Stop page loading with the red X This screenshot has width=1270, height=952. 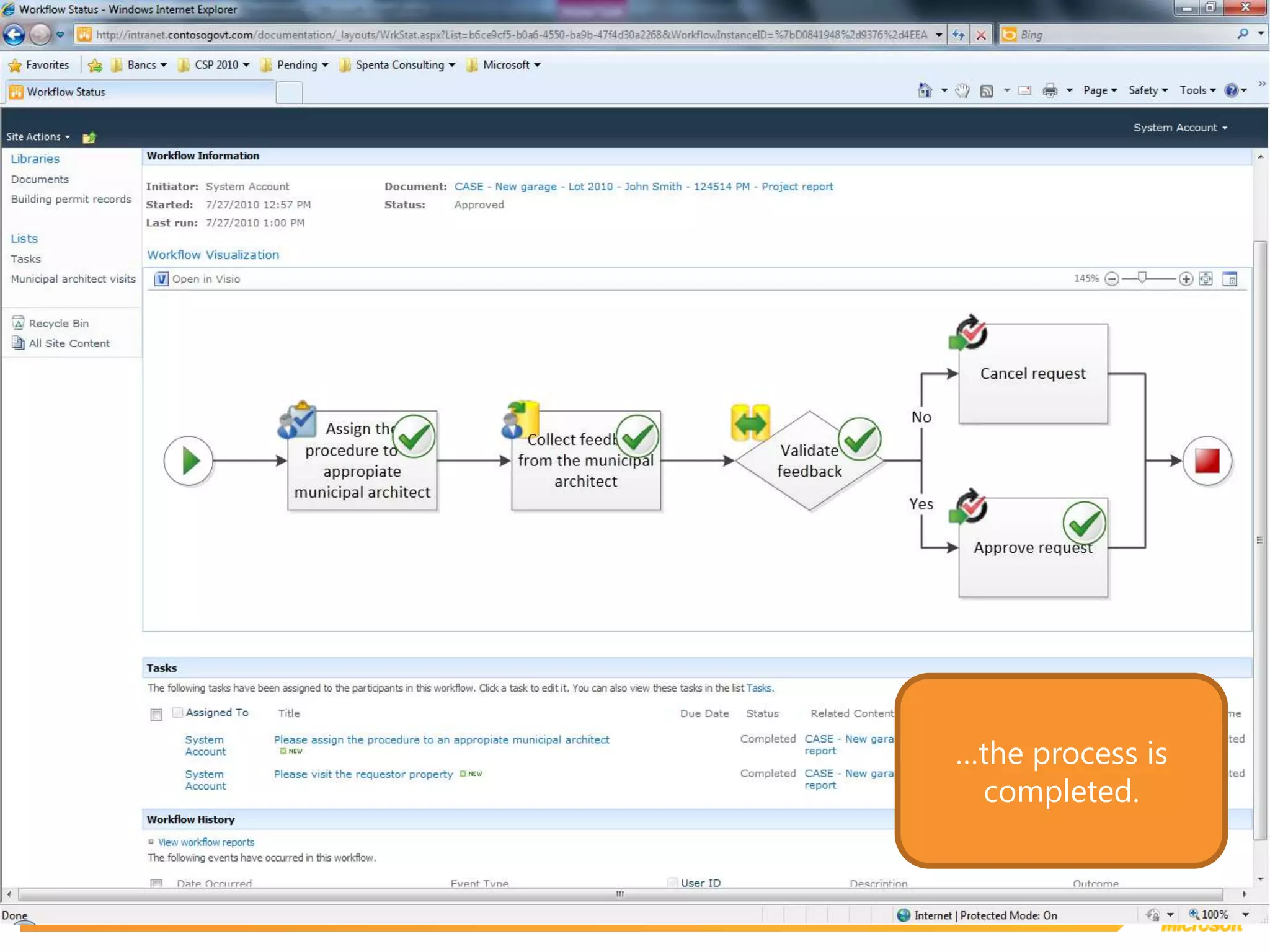981,35
